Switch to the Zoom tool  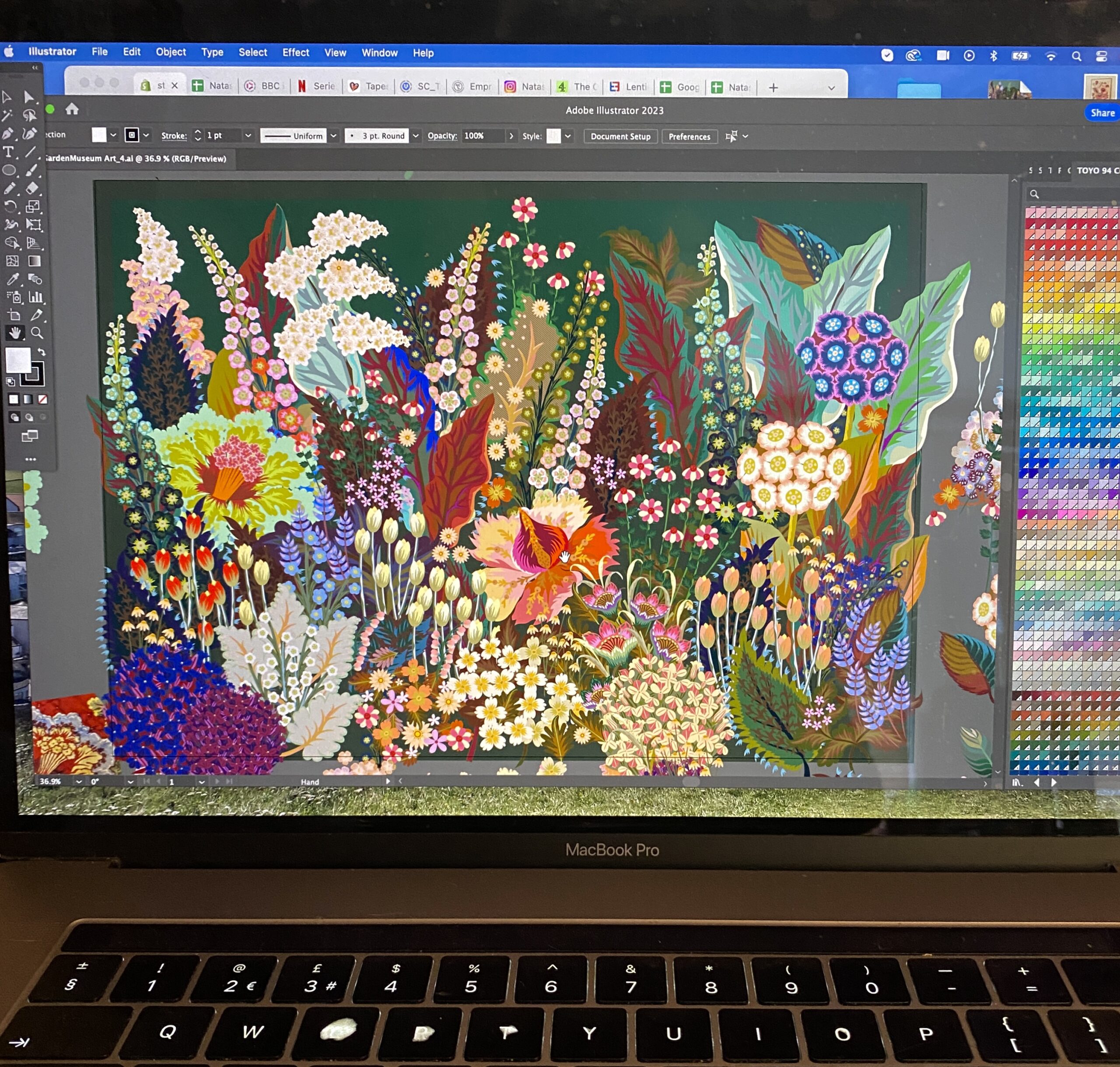point(37,333)
